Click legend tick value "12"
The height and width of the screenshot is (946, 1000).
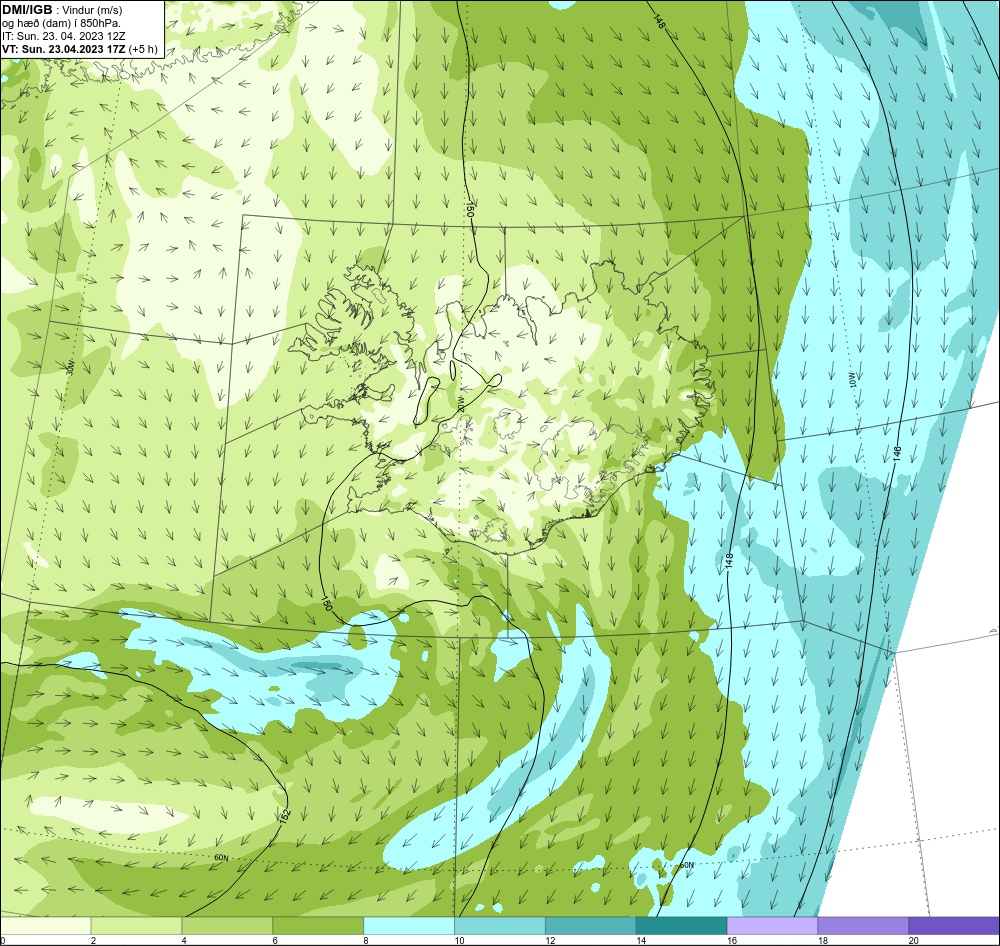550,940
